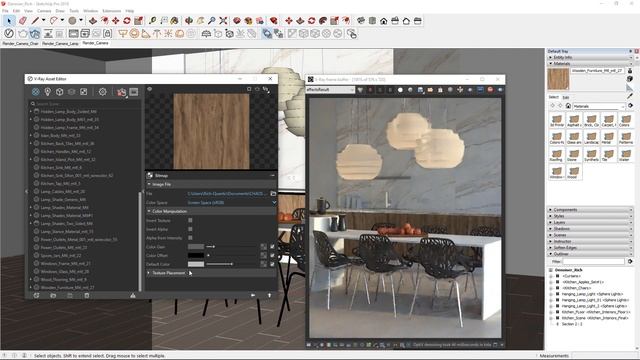This screenshot has height=360, width=640.
Task: Open the Camera menu
Action: click(44, 11)
